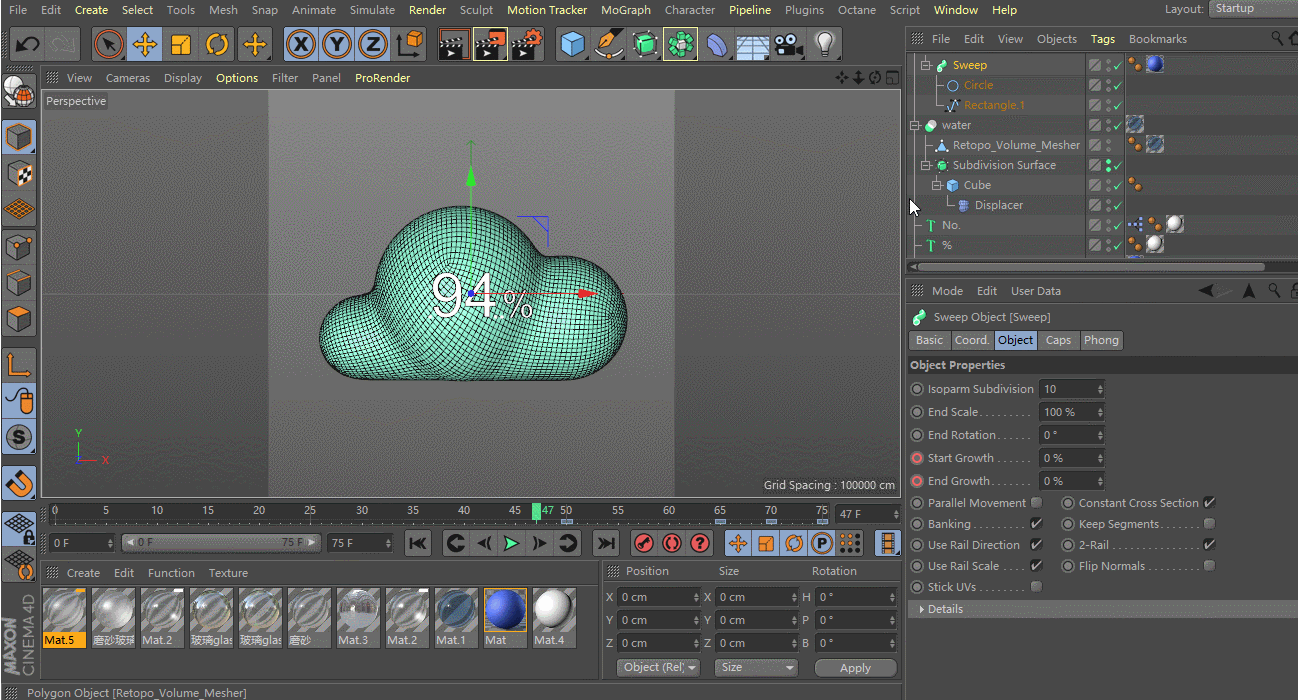Switch to the Caps tab
Screen dimensions: 1298x700
pos(1058,340)
